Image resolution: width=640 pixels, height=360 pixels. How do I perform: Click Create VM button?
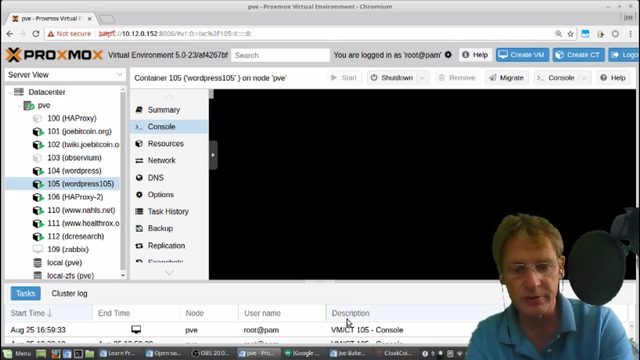(522, 55)
